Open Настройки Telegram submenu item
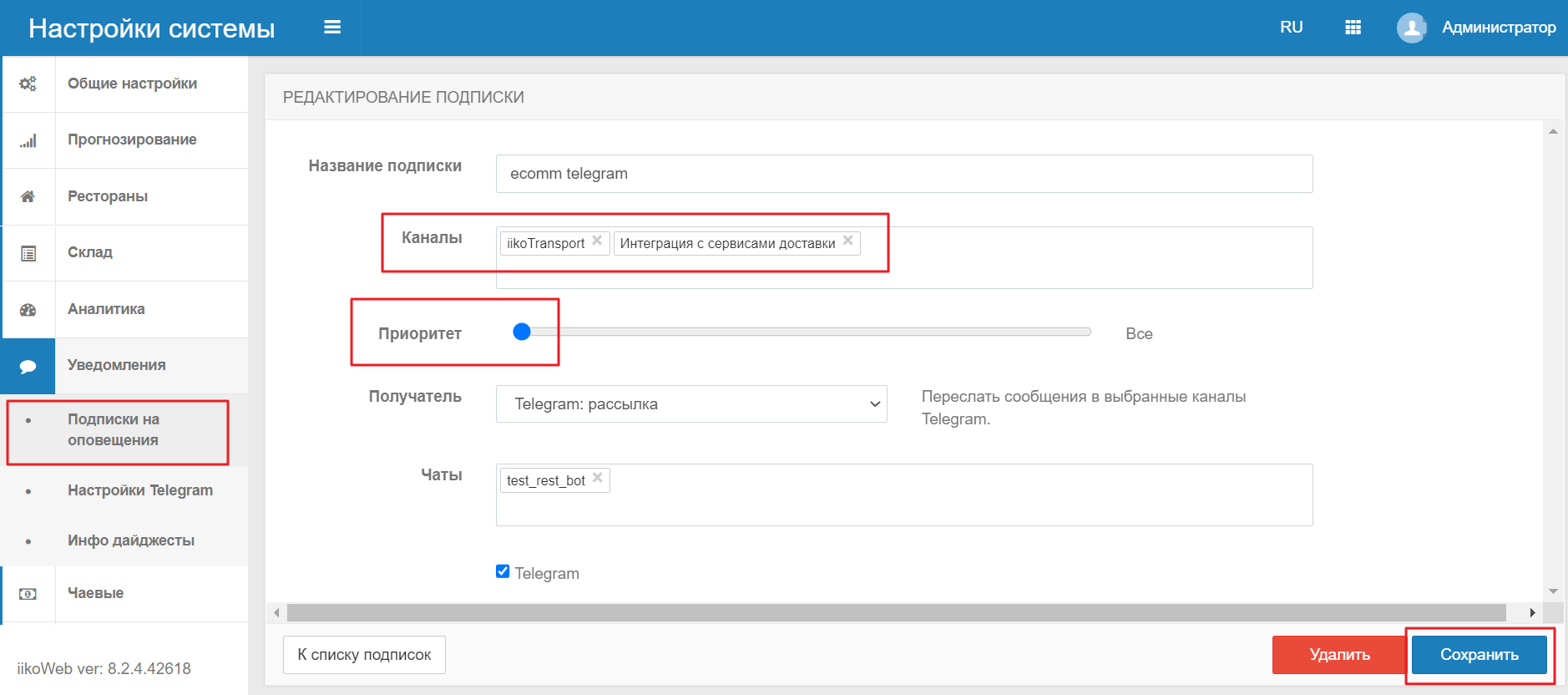 (x=139, y=490)
